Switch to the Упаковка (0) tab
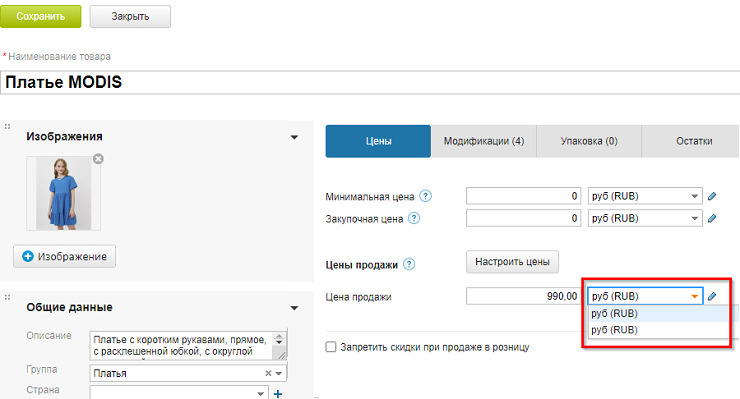The height and width of the screenshot is (399, 740). 589,141
